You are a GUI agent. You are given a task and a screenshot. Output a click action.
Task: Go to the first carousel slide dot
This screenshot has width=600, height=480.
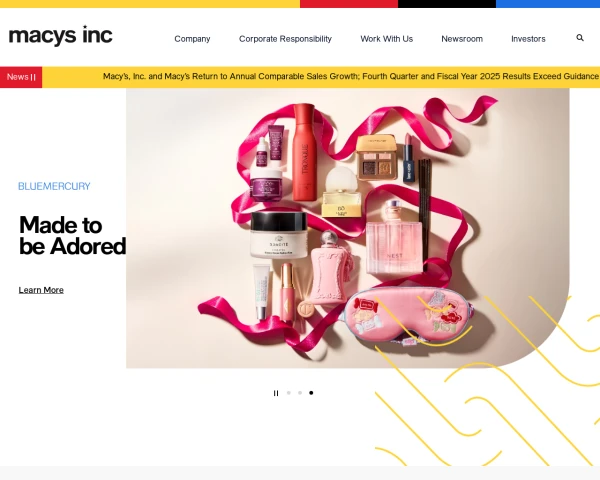click(289, 393)
